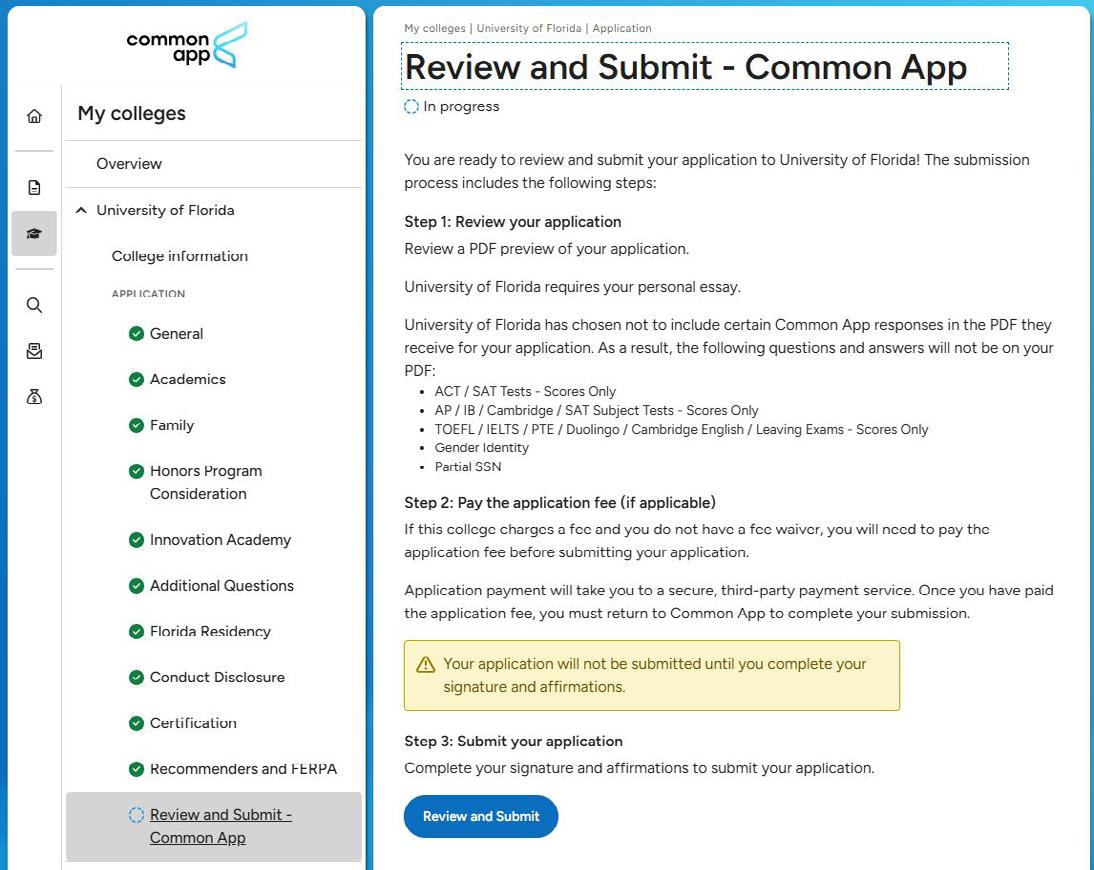Click the In progress status icon under title
The image size is (1094, 870).
pyautogui.click(x=412, y=107)
